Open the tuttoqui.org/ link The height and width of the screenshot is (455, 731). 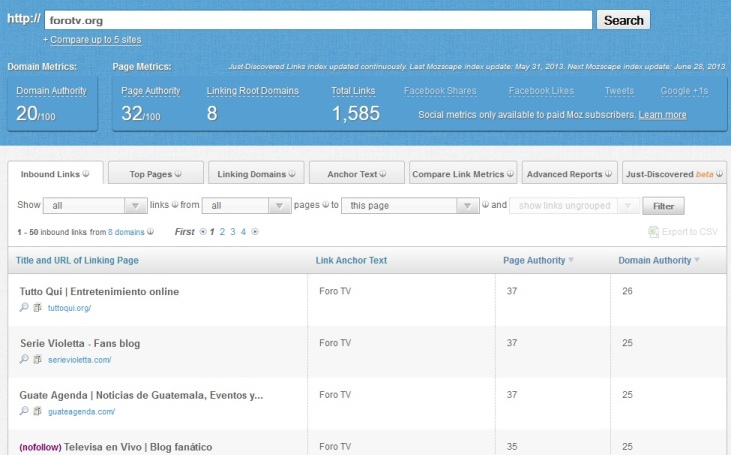tap(69, 308)
